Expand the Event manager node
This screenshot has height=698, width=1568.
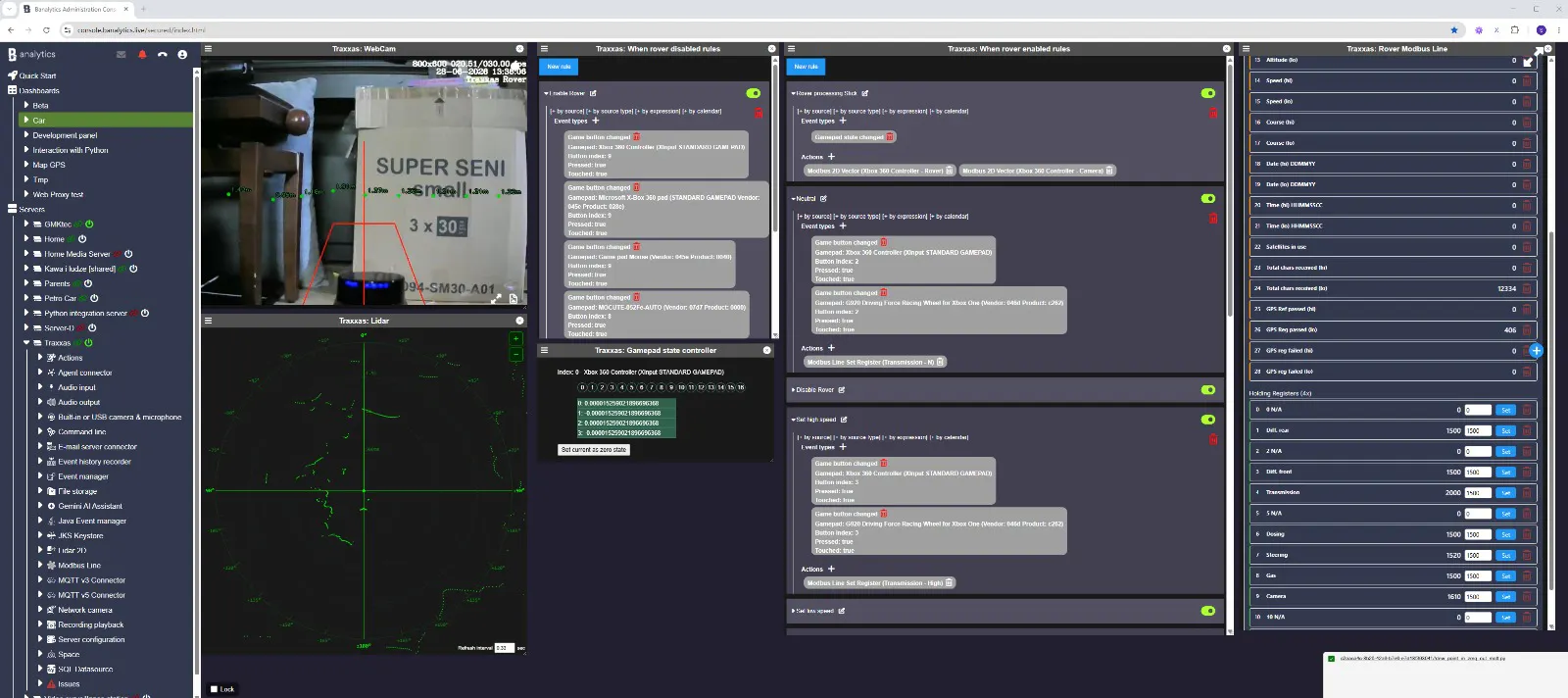(x=40, y=476)
